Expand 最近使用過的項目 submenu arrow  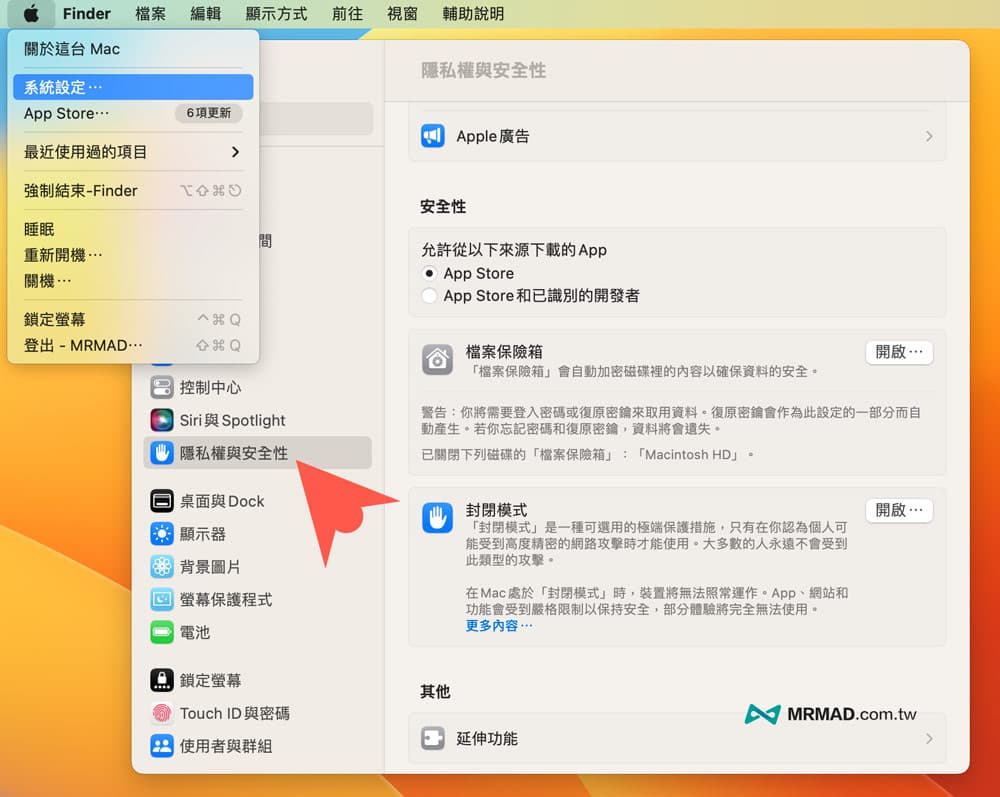coord(235,152)
